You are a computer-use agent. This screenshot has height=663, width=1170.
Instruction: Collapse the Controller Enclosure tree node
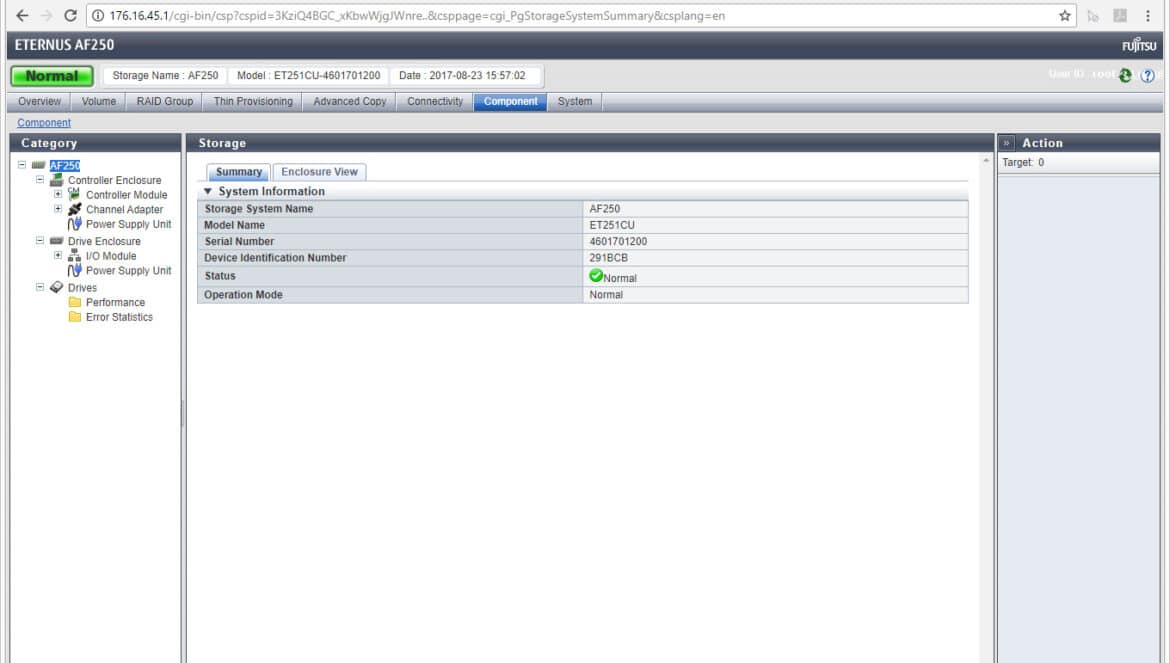(x=40, y=180)
